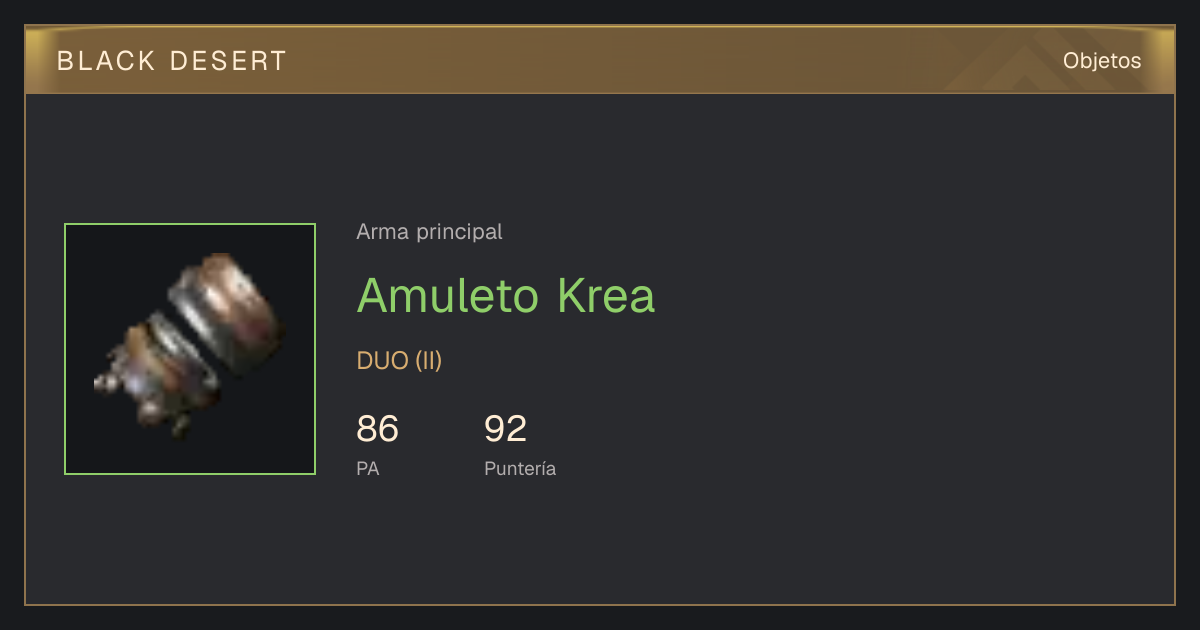The width and height of the screenshot is (1200, 630).
Task: Select the Amuleto Krea item name
Action: [x=506, y=295]
